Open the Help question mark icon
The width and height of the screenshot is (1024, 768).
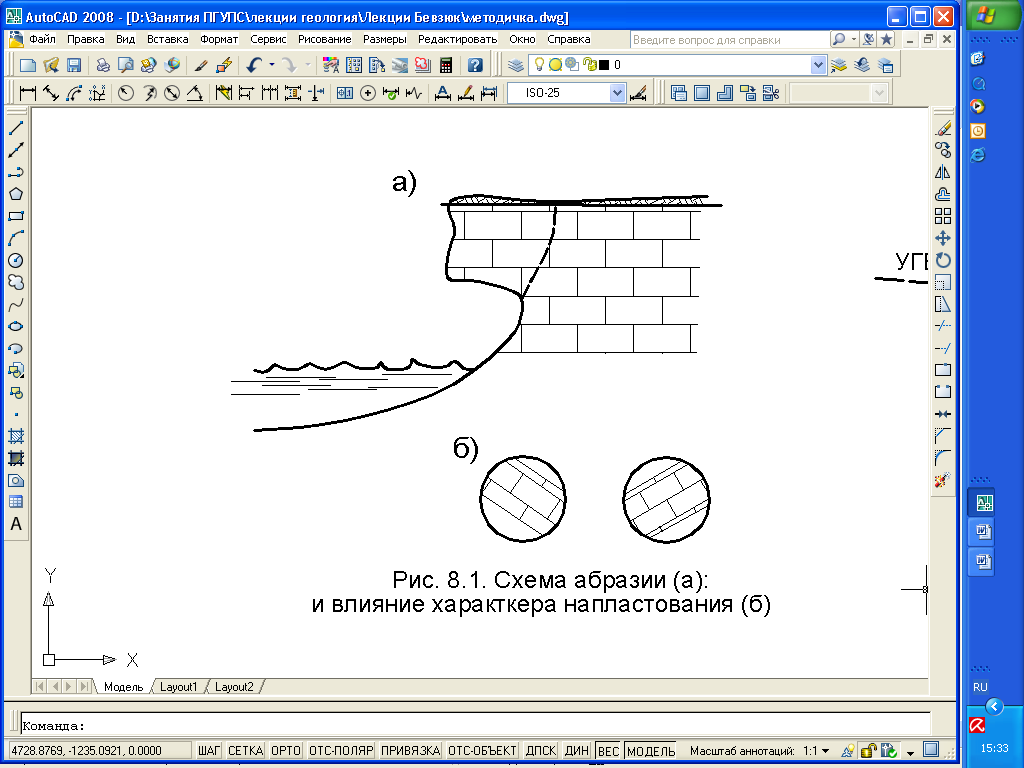coord(475,65)
